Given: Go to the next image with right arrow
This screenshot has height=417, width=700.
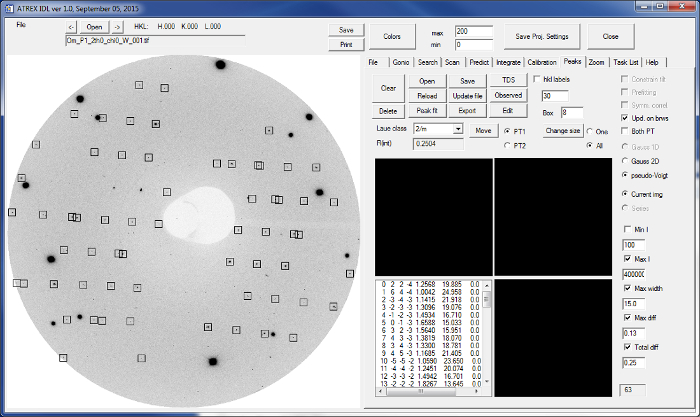Looking at the screenshot, I should (x=116, y=27).
